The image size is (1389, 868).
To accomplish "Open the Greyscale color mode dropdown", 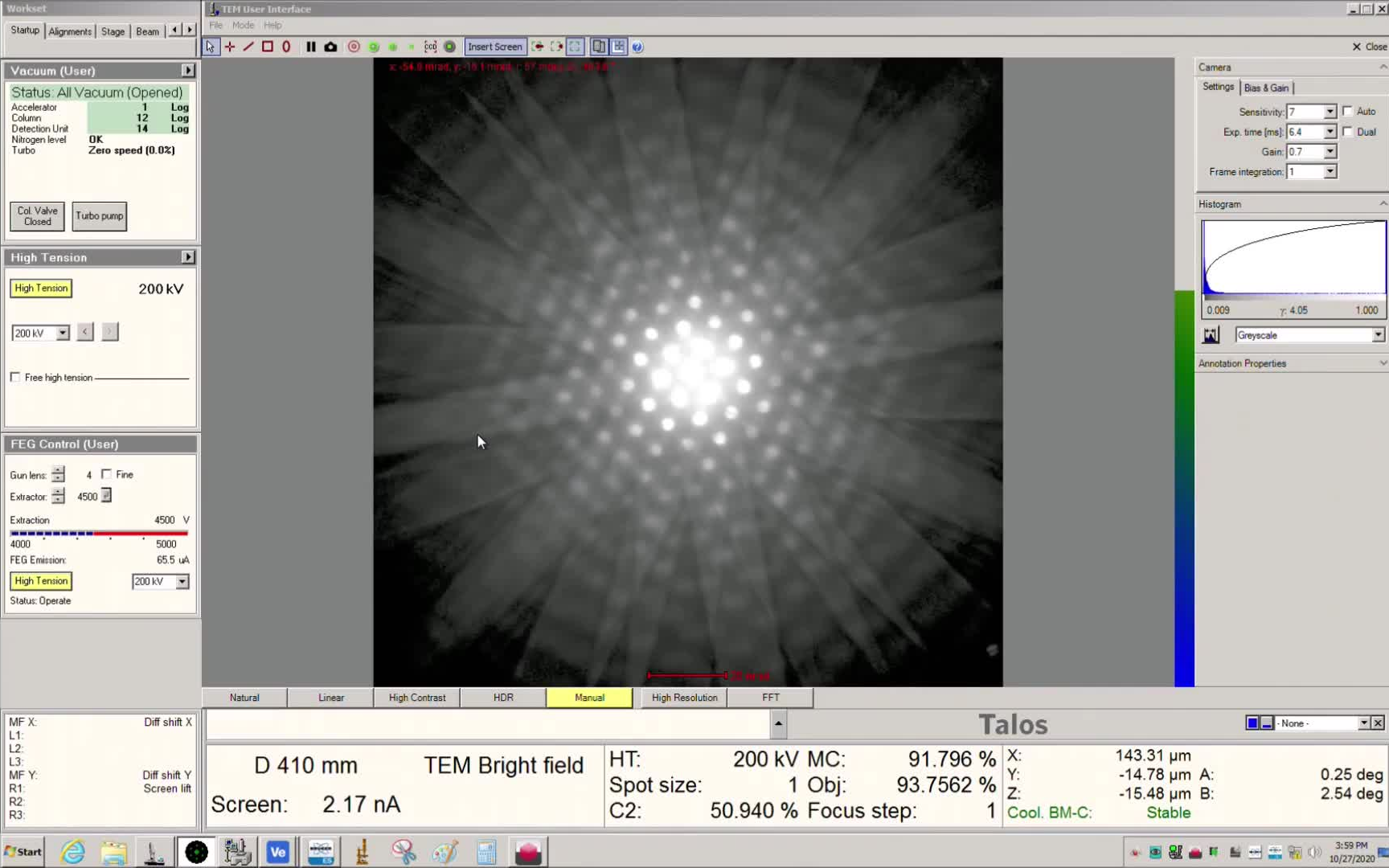I will [x=1378, y=334].
